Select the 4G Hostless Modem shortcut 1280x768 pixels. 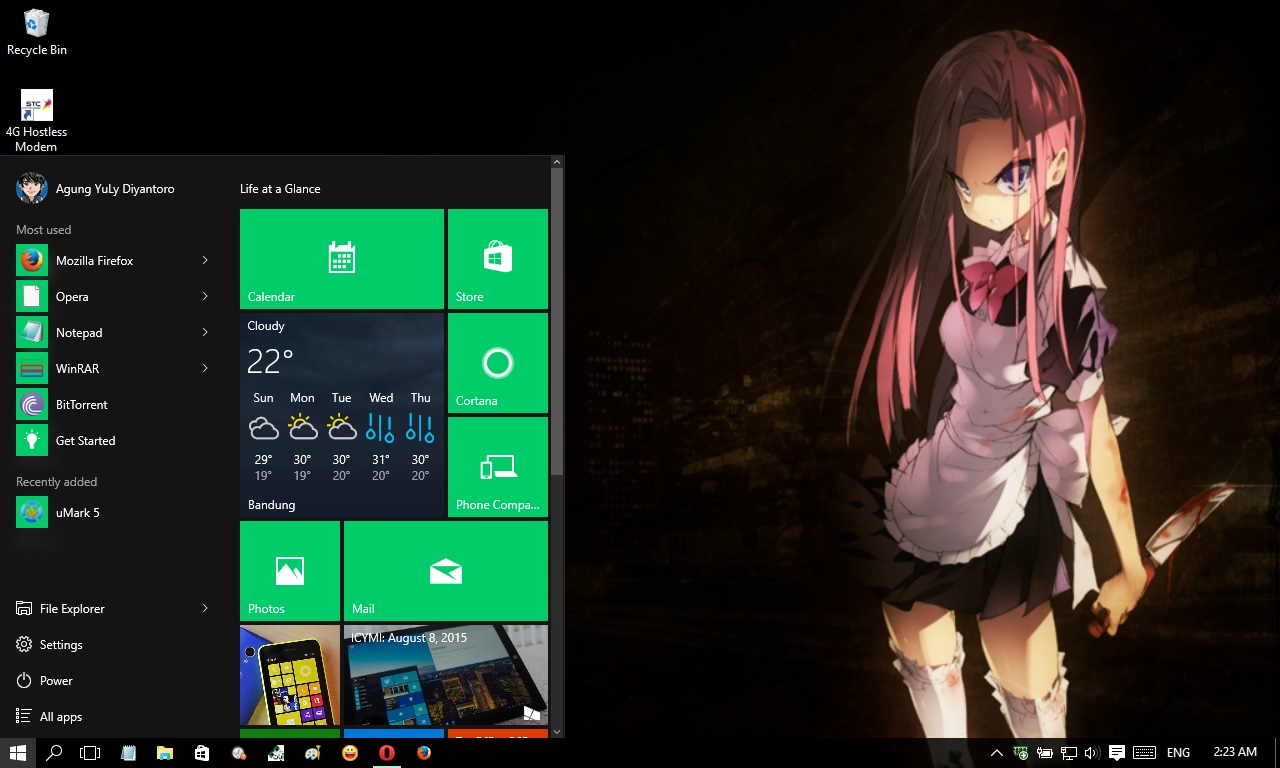[x=37, y=121]
